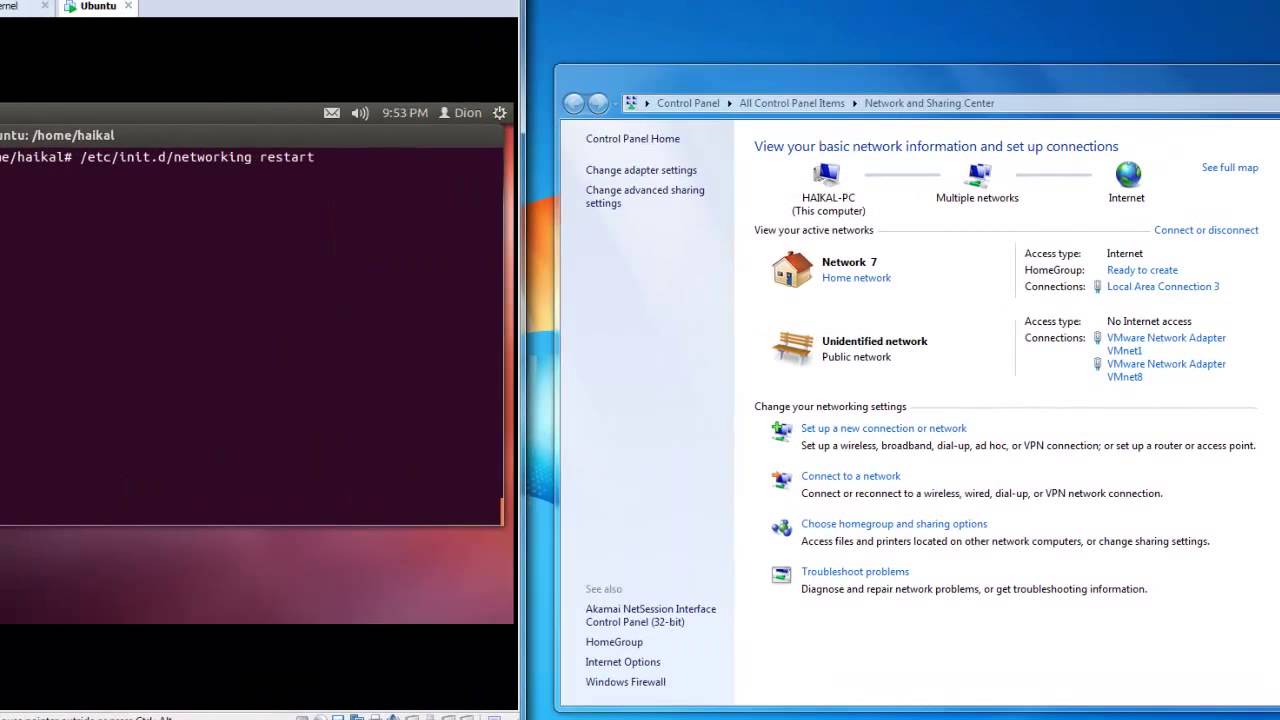
Task: Open VMware Network Adapter VMnet8 link
Action: coord(1166,370)
